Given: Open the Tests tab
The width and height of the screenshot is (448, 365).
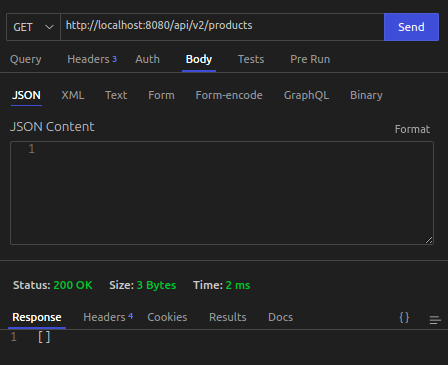Looking at the screenshot, I should [251, 59].
